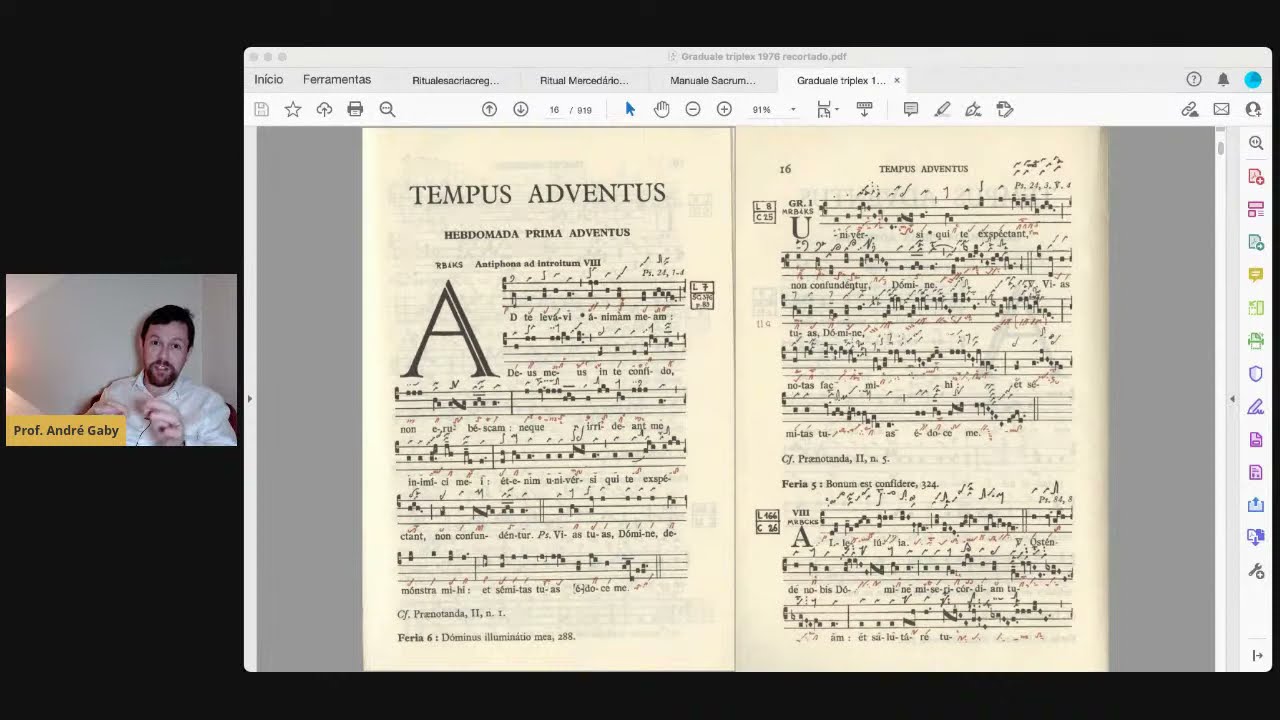Zoom out with the minus circle button
This screenshot has height=720, width=1280.
pos(693,109)
